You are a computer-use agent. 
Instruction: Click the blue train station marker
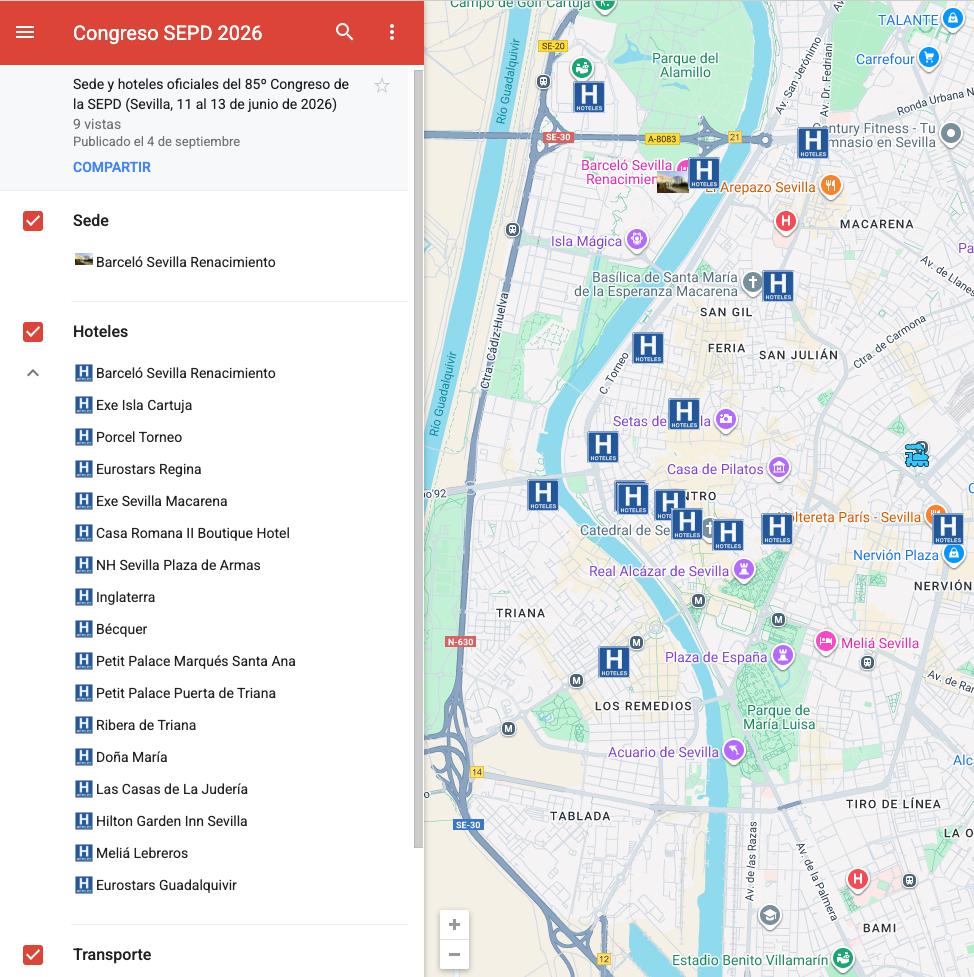point(916,454)
